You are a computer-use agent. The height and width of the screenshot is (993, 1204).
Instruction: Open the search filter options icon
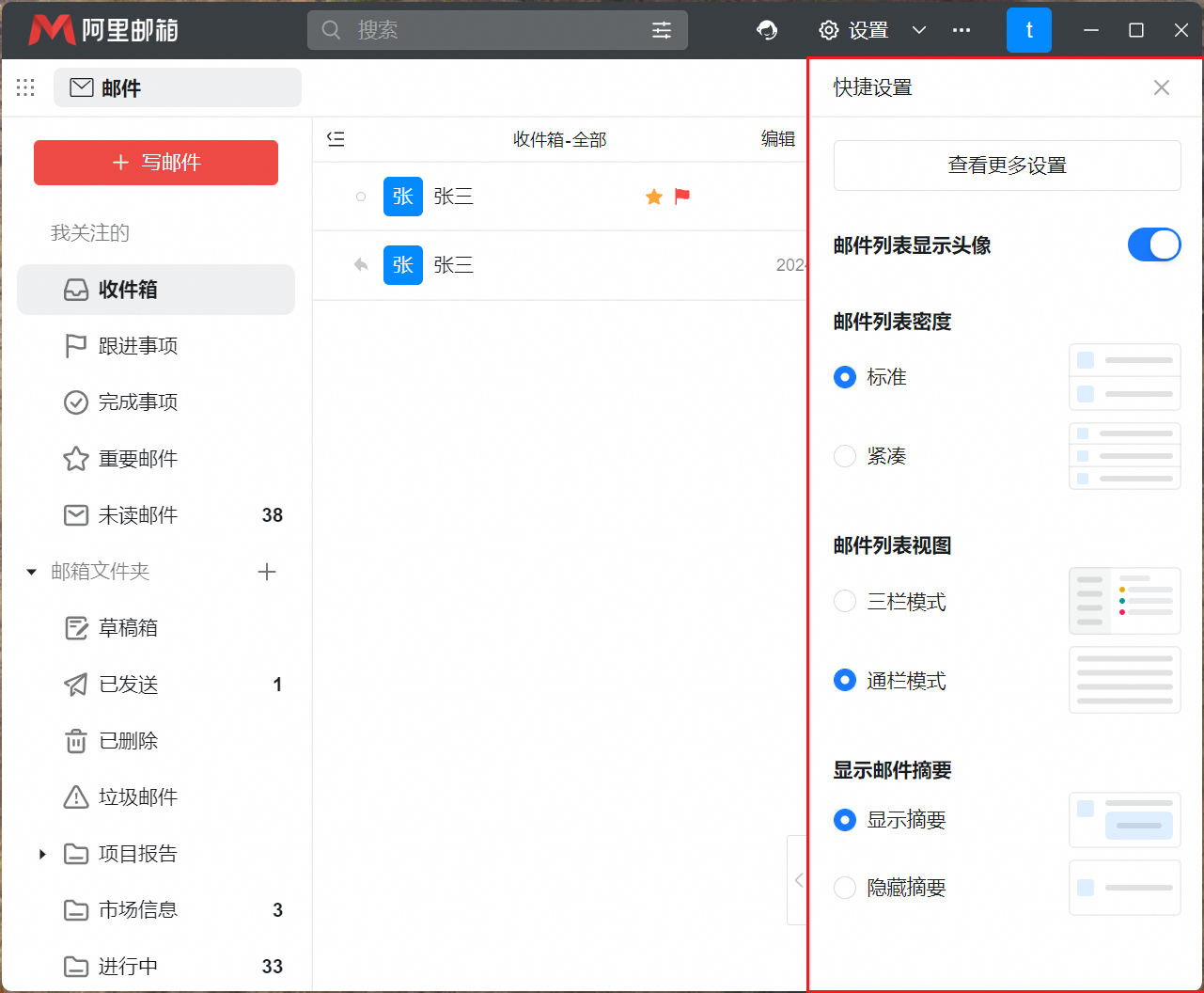[662, 30]
